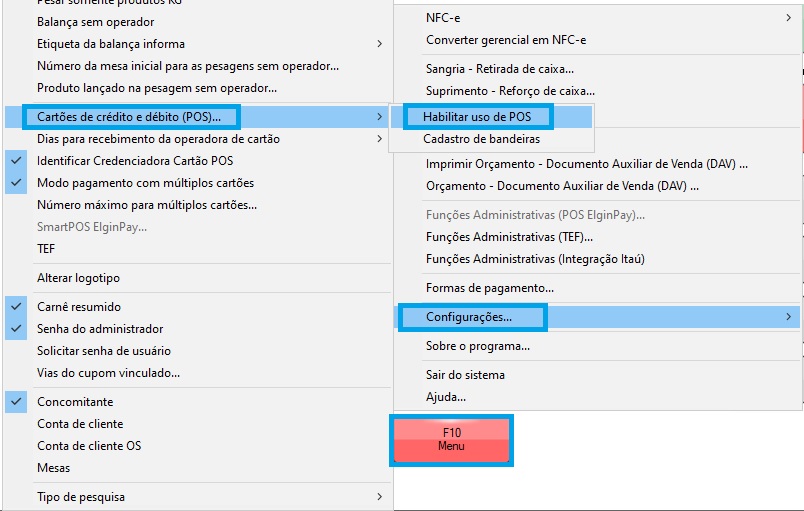Select Alterar logotipo menu entry
804x511 pixels.
tap(78, 278)
